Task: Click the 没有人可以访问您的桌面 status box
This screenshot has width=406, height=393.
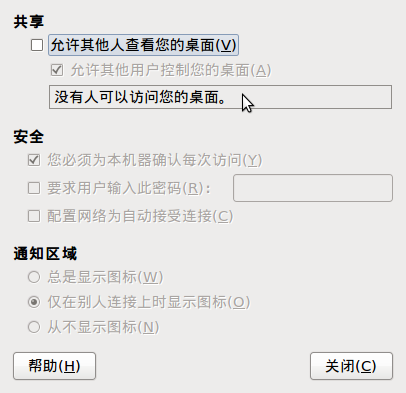Action: 220,97
